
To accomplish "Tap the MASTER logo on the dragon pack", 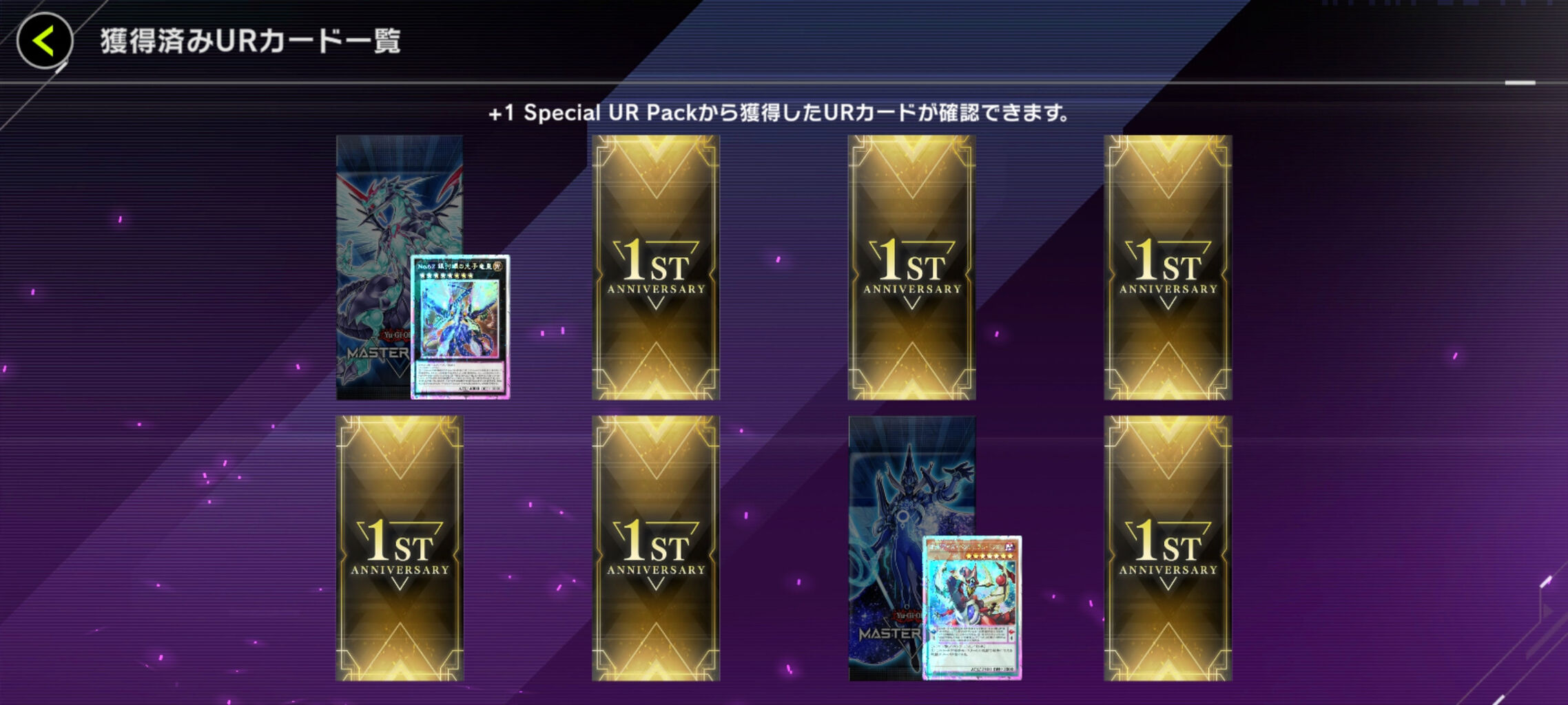I will (378, 353).
